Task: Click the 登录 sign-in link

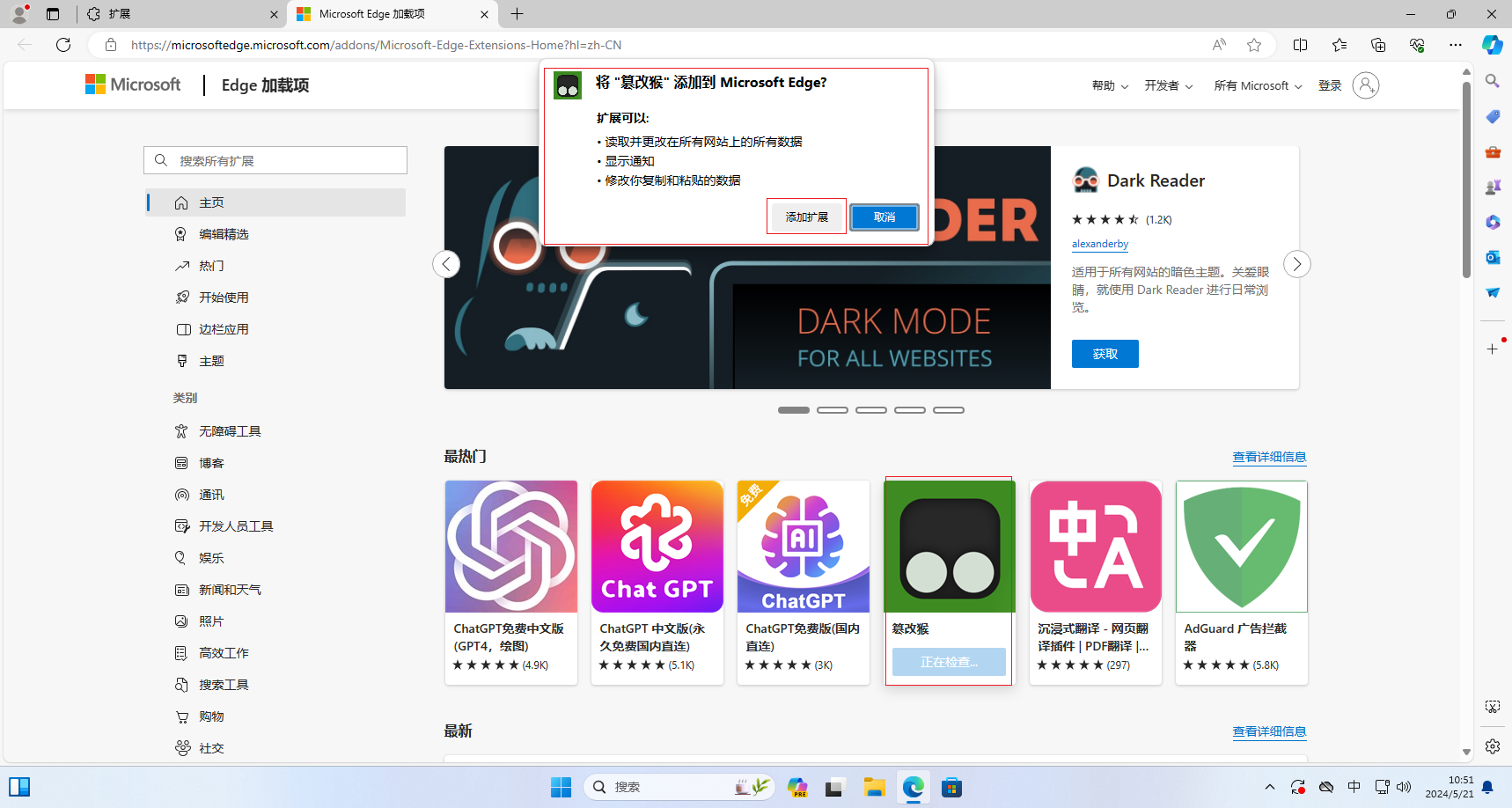Action: pos(1329,85)
